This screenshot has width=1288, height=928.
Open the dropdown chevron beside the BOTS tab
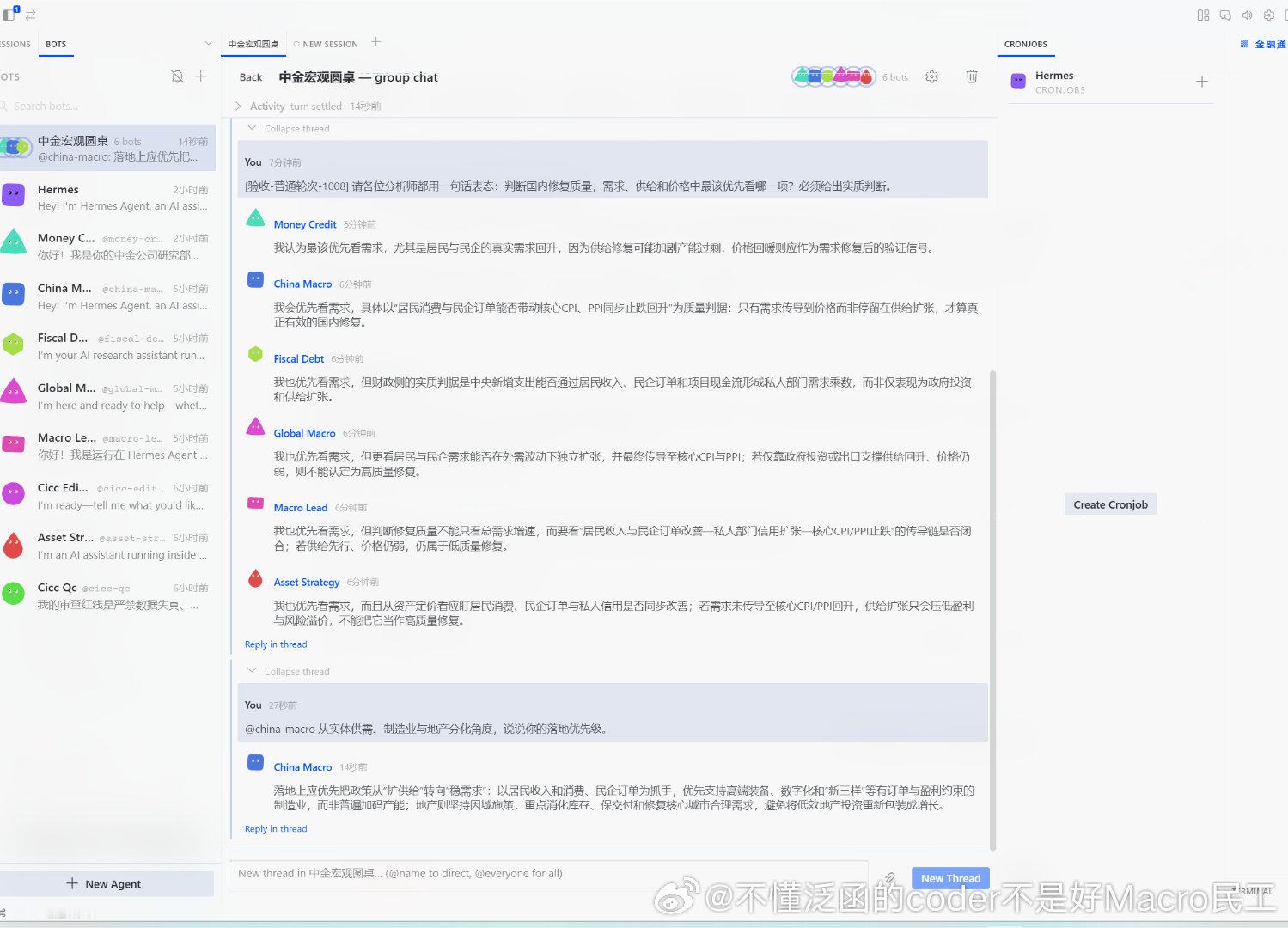[208, 43]
